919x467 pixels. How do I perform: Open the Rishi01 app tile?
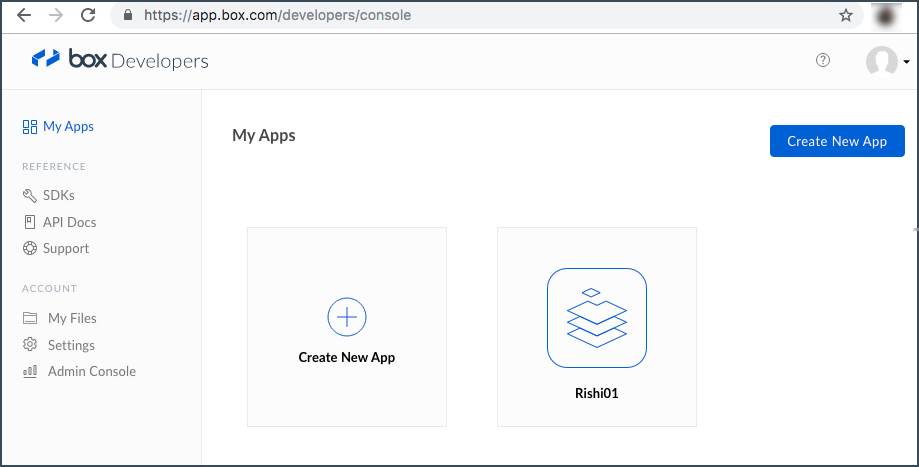tap(597, 327)
